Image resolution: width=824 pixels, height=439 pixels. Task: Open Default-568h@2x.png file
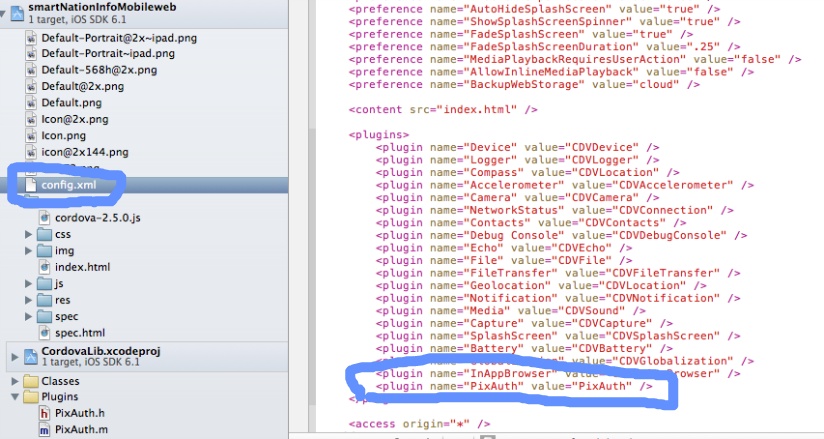pos(99,70)
